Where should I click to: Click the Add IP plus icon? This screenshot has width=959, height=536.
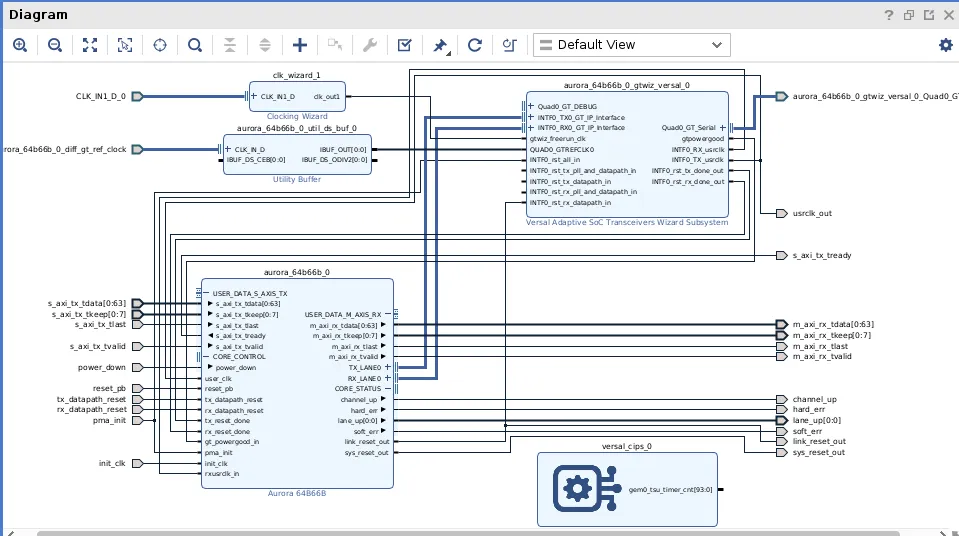(300, 45)
